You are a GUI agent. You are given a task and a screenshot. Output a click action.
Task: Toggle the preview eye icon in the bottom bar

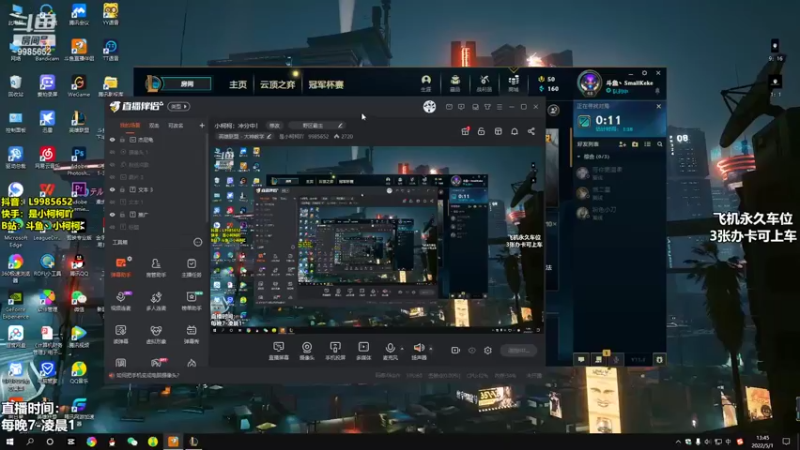coord(472,351)
